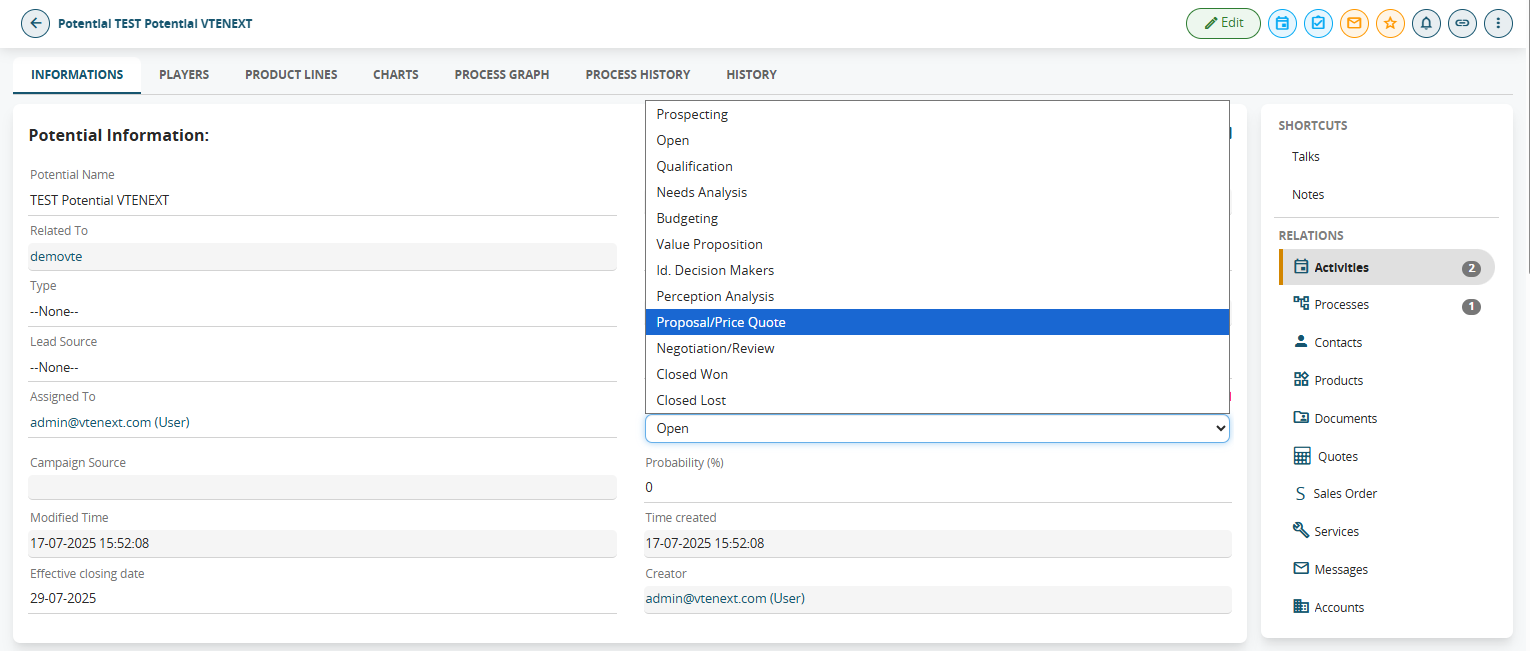This screenshot has width=1530, height=651.
Task: Click the notification bell icon
Action: click(x=1426, y=23)
